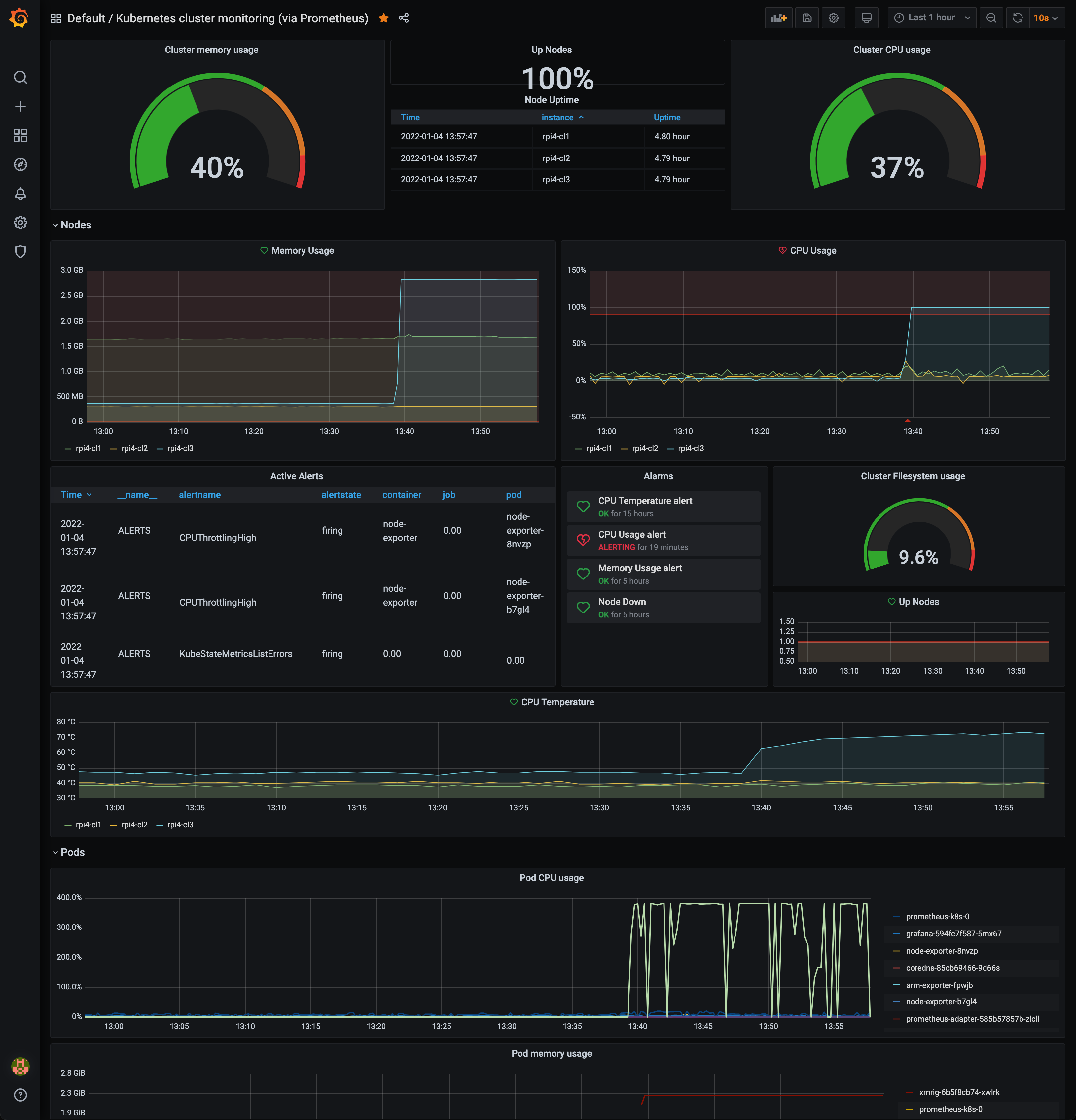
Task: Open the Node Down alarm entry
Action: click(664, 608)
